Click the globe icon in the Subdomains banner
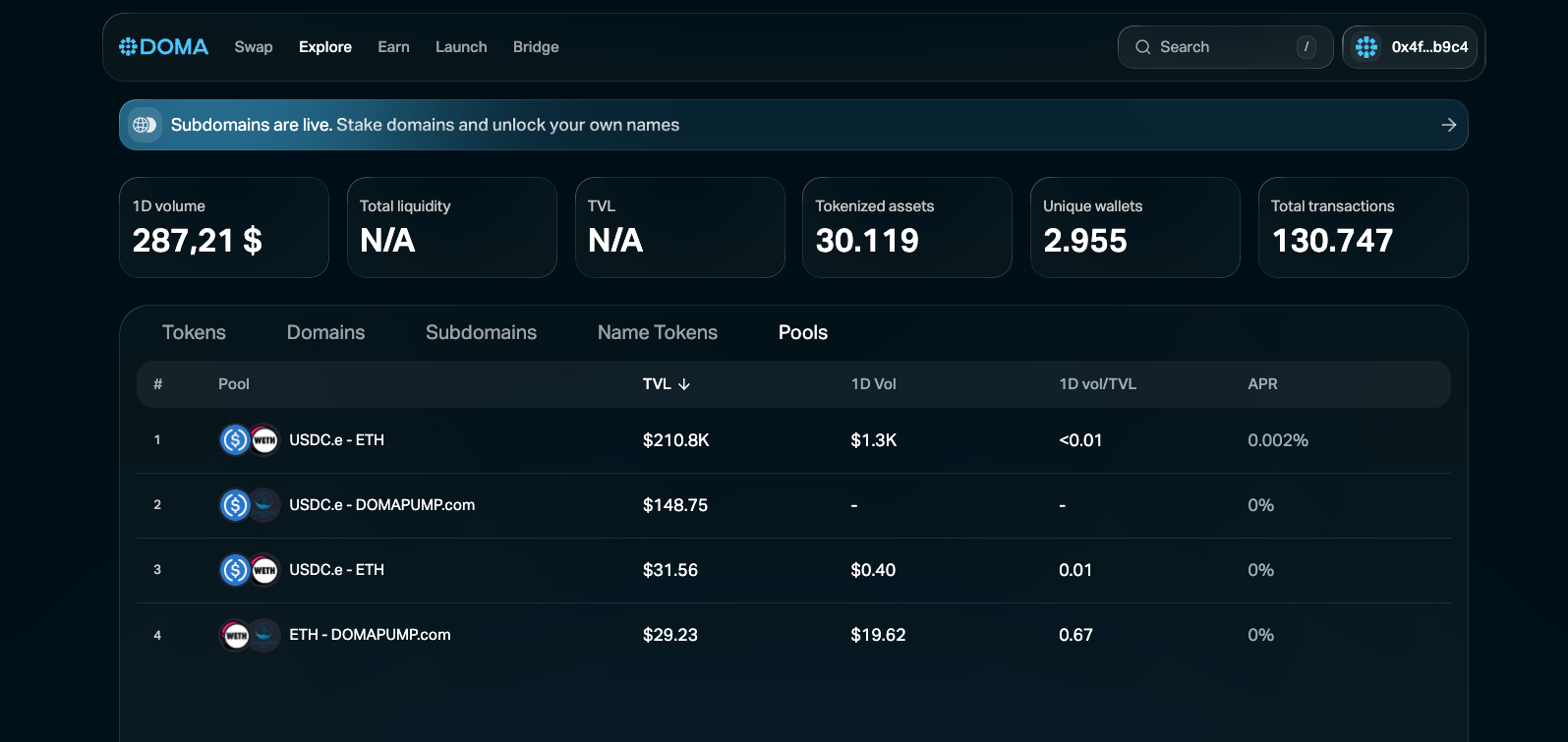Image resolution: width=1568 pixels, height=742 pixels. 145,125
